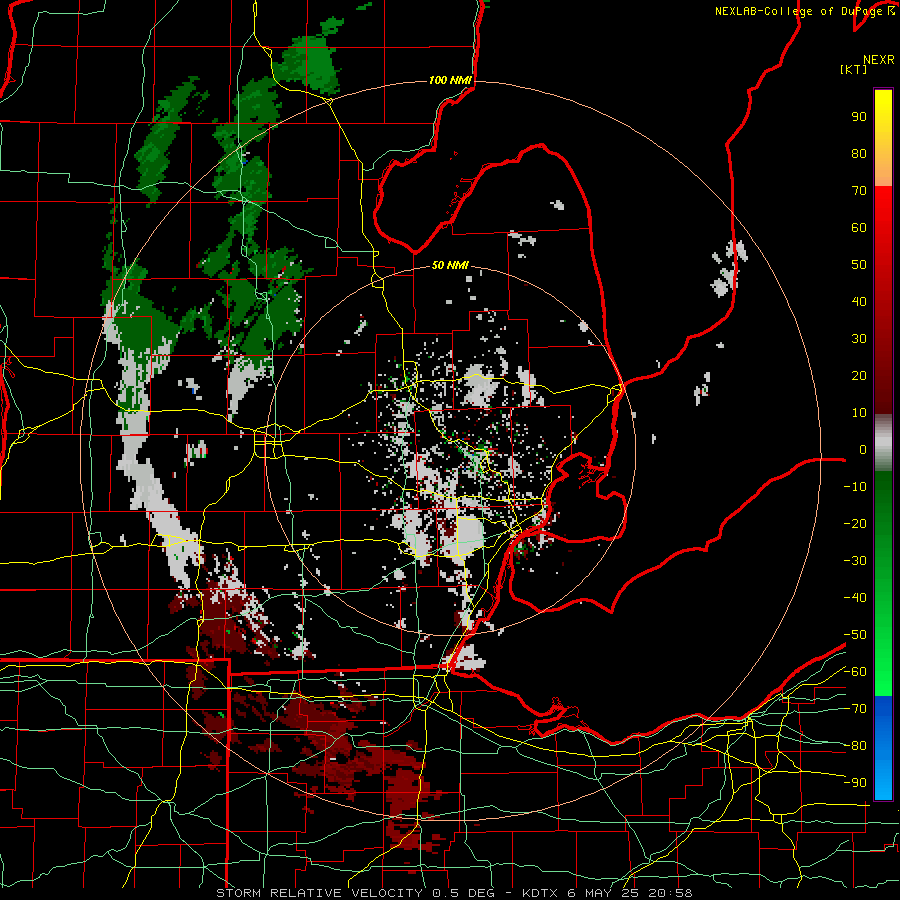Click the 0 value on the velocity scale
Viewport: 900px width, 900px height.
pyautogui.click(x=863, y=450)
